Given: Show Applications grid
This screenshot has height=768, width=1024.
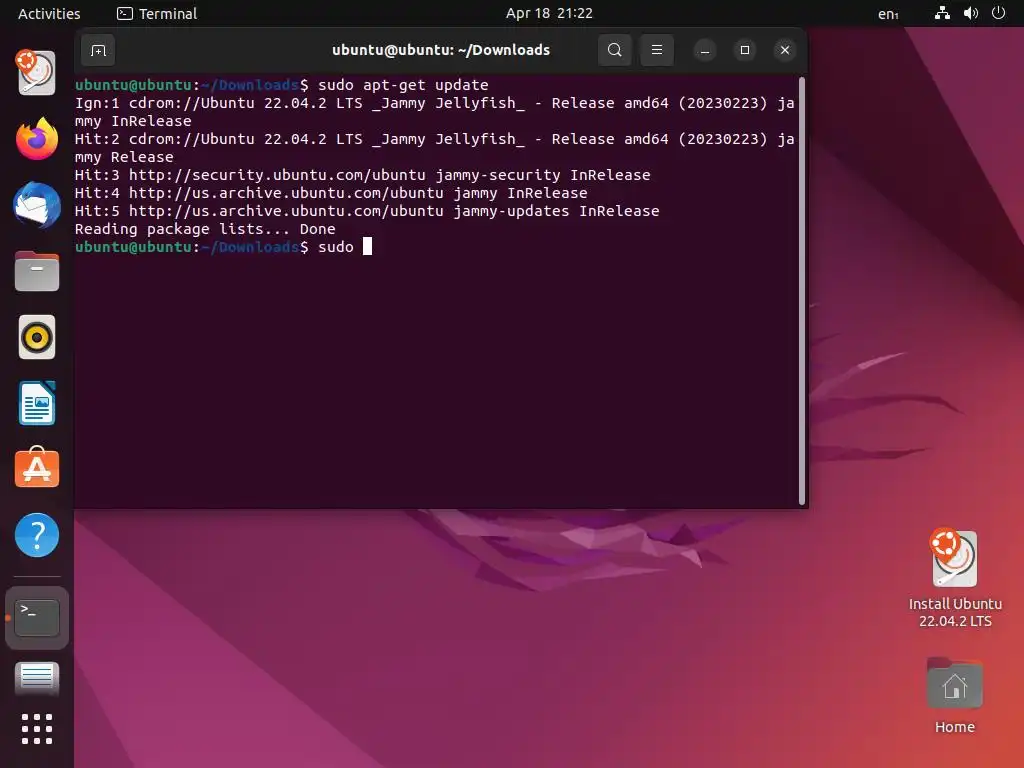Looking at the screenshot, I should [x=37, y=729].
